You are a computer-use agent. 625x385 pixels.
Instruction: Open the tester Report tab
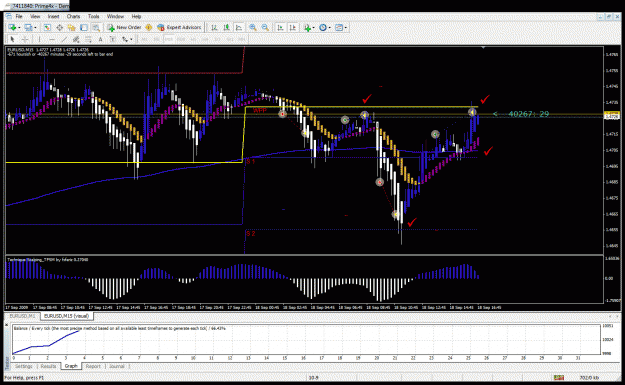pos(93,366)
